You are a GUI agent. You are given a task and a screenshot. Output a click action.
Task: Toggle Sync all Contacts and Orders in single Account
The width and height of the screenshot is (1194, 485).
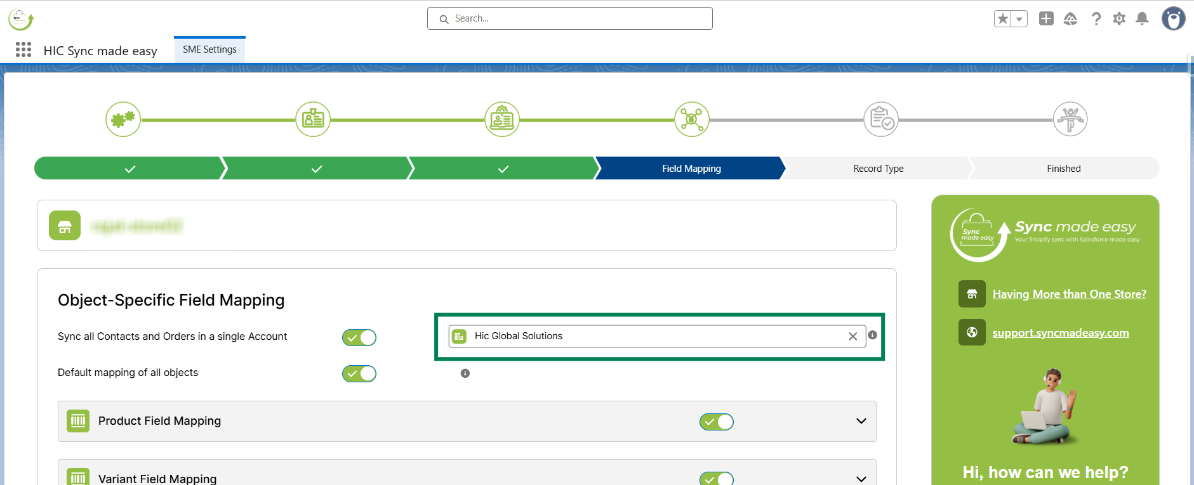pos(359,337)
